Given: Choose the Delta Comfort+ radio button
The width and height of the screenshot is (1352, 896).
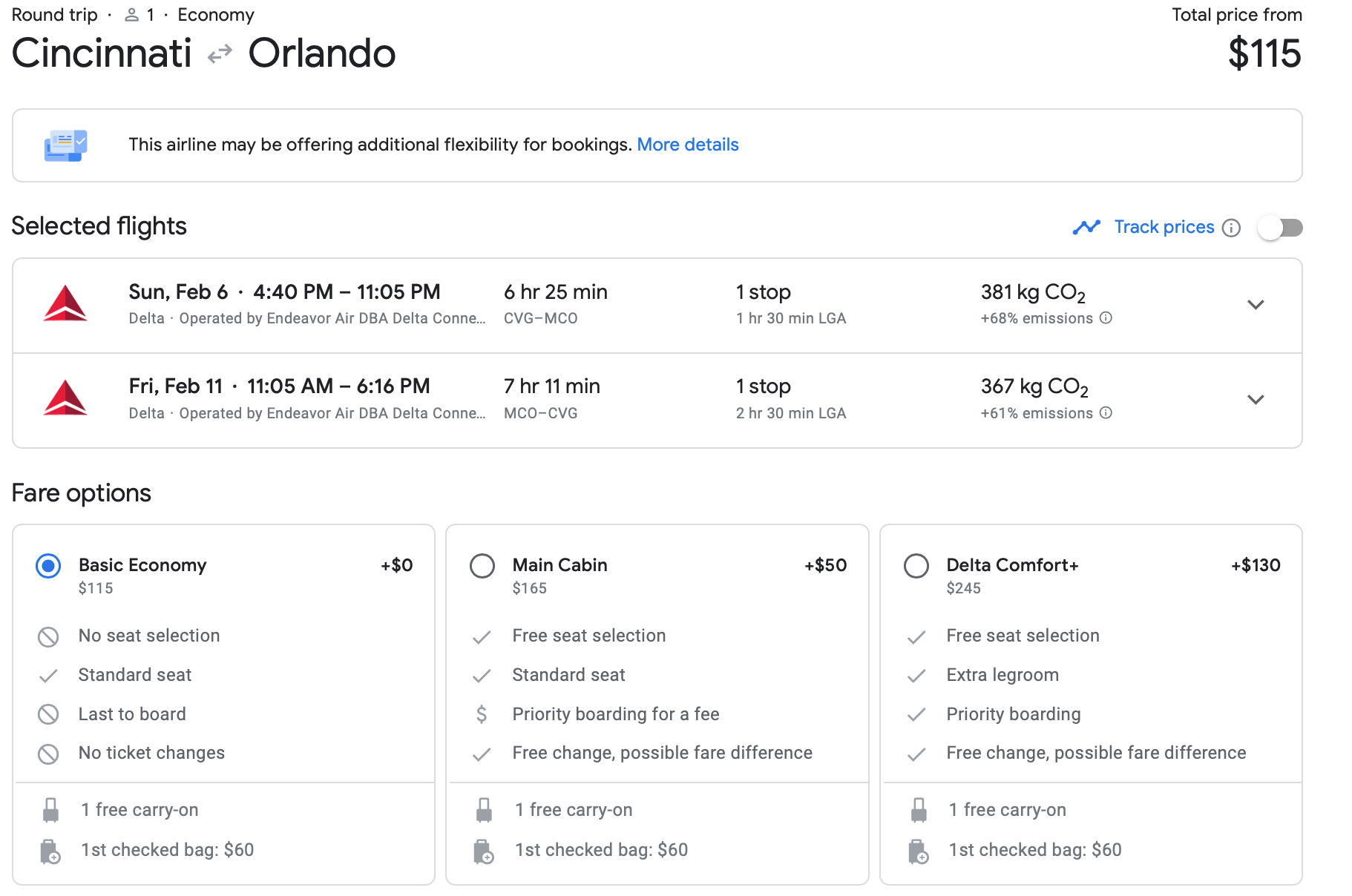Looking at the screenshot, I should 916,566.
